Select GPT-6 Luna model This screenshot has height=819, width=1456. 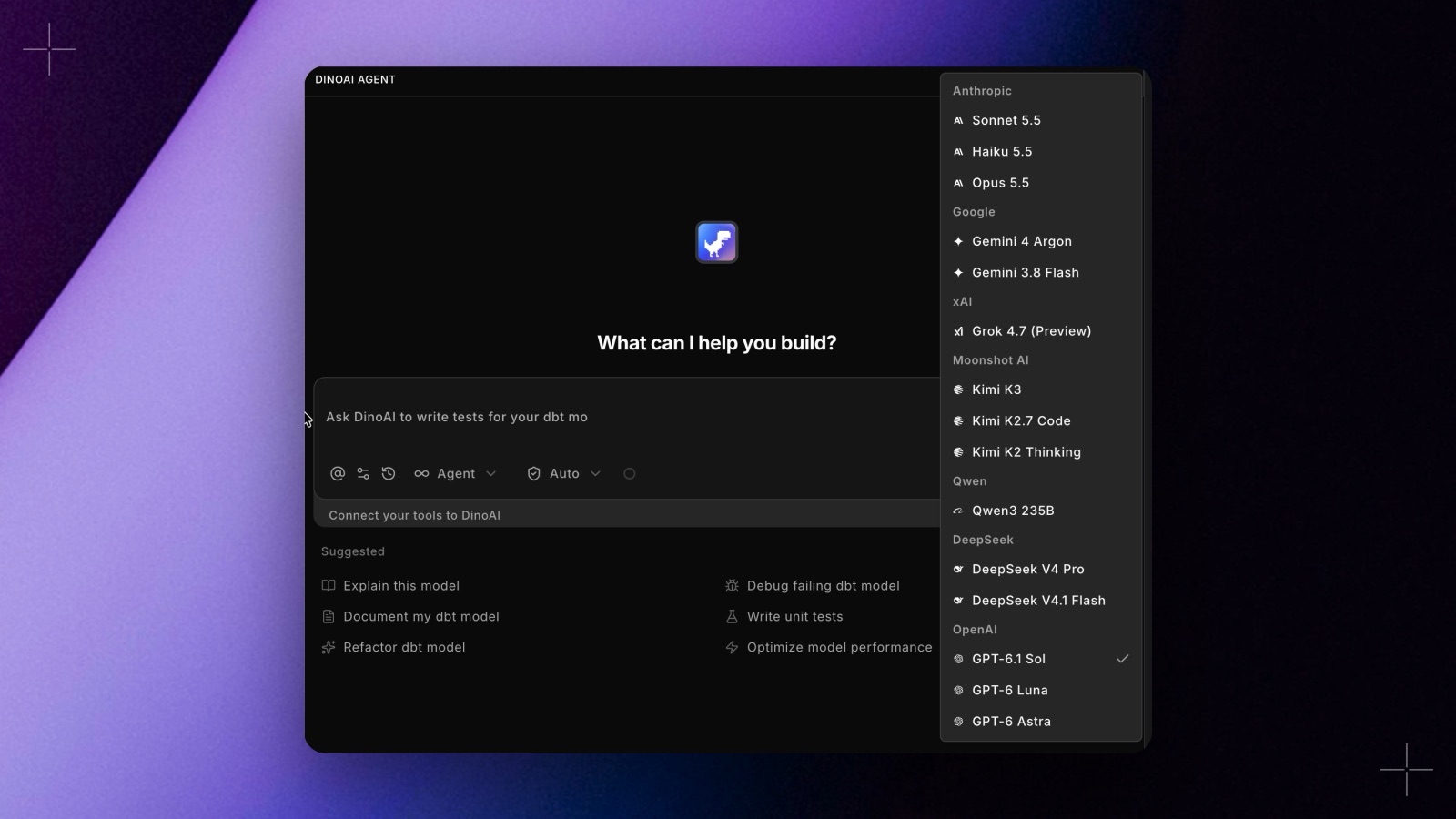tap(1041, 690)
